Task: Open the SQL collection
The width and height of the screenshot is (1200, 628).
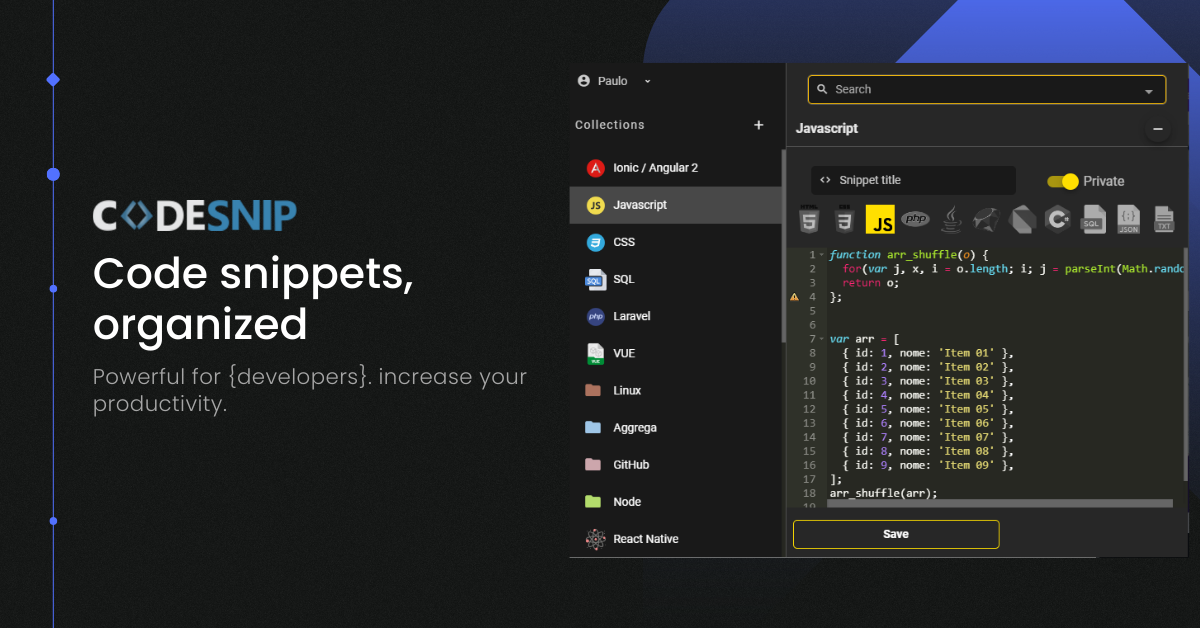Action: [x=675, y=279]
